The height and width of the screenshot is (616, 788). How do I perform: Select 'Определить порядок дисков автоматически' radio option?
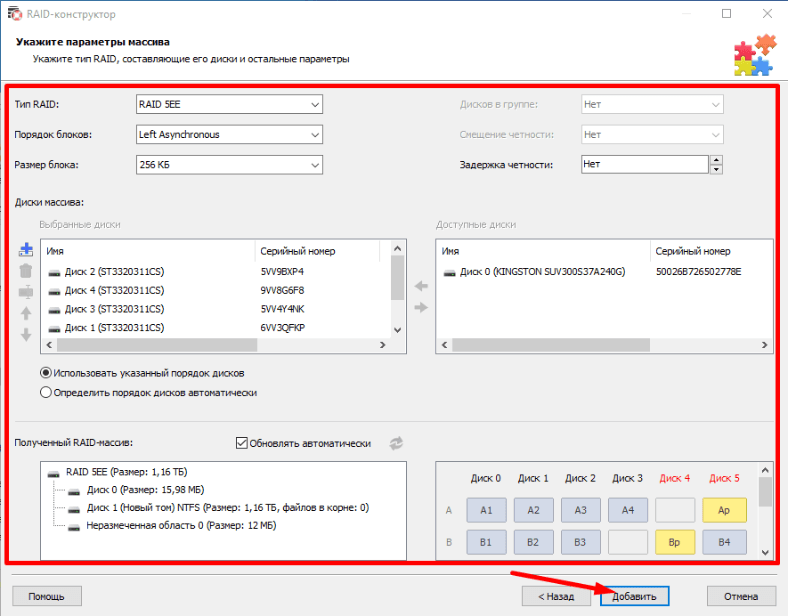46,393
